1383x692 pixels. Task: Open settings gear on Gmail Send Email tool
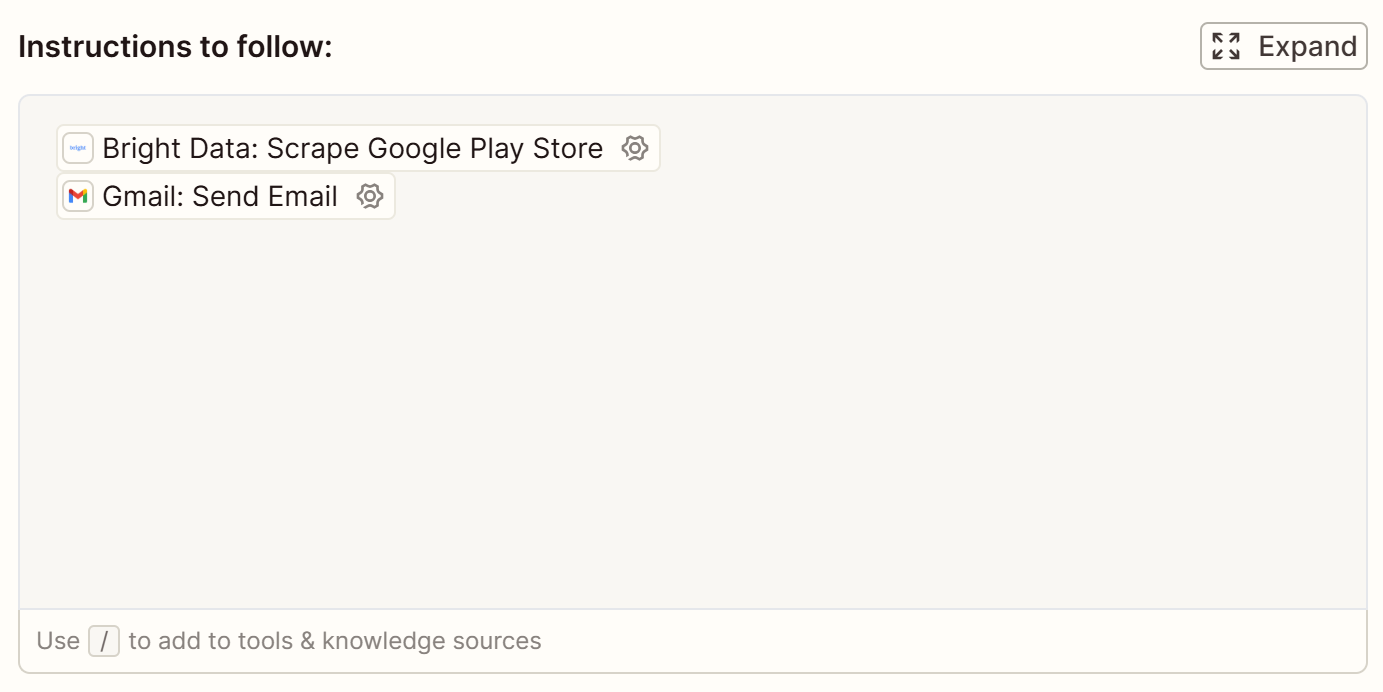(x=371, y=196)
